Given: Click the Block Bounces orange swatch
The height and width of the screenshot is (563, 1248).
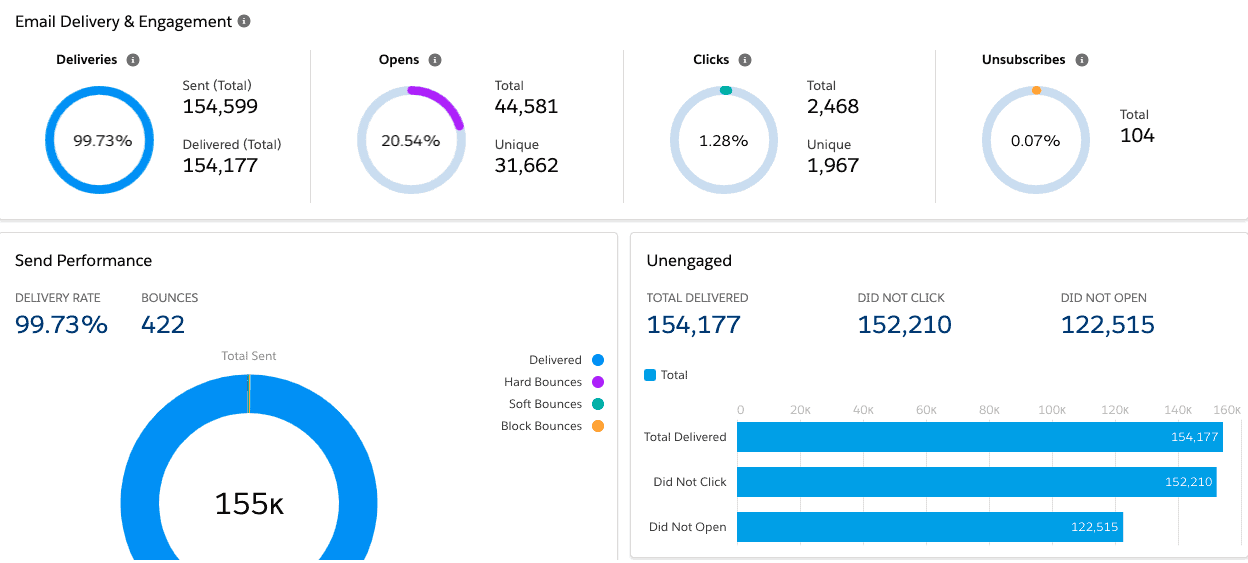Looking at the screenshot, I should pyautogui.click(x=598, y=426).
